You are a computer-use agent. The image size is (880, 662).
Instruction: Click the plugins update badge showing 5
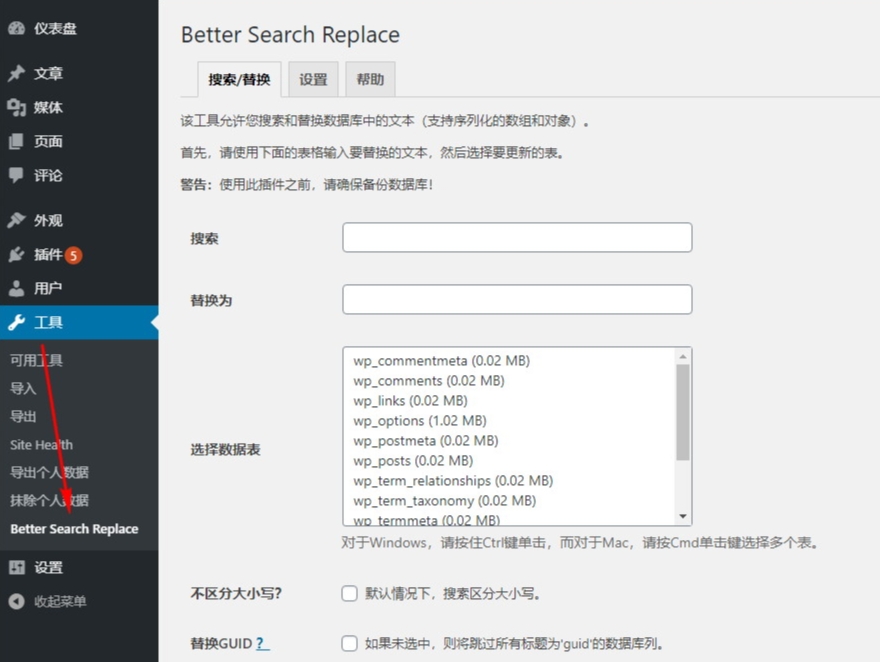click(x=74, y=255)
